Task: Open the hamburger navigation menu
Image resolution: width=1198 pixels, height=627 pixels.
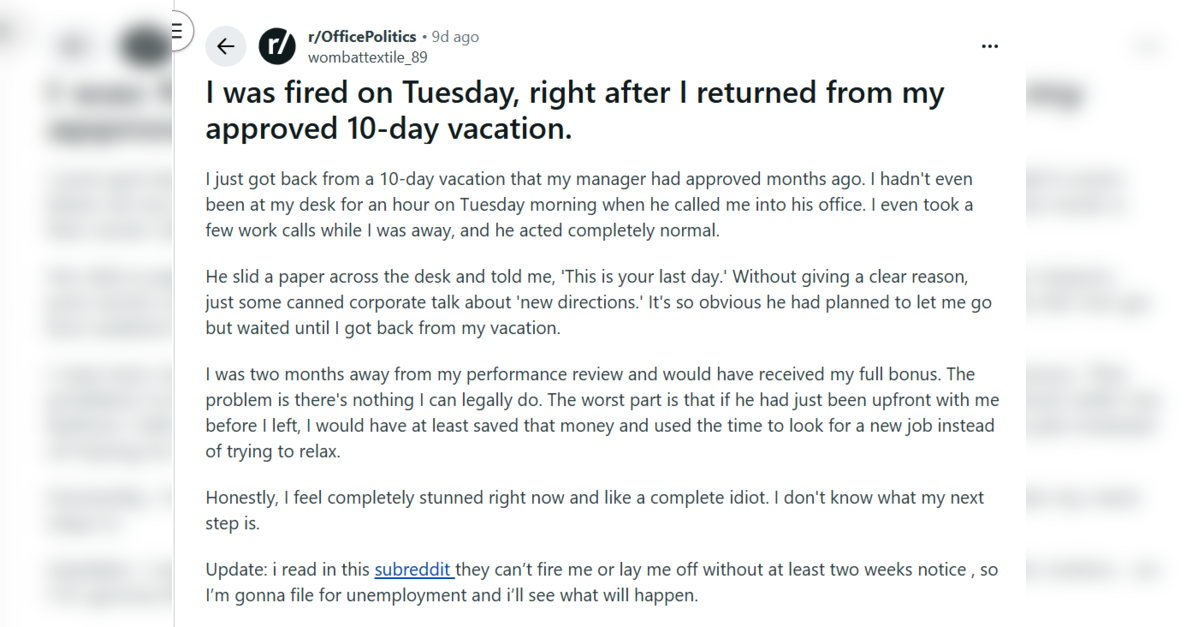Action: [178, 31]
